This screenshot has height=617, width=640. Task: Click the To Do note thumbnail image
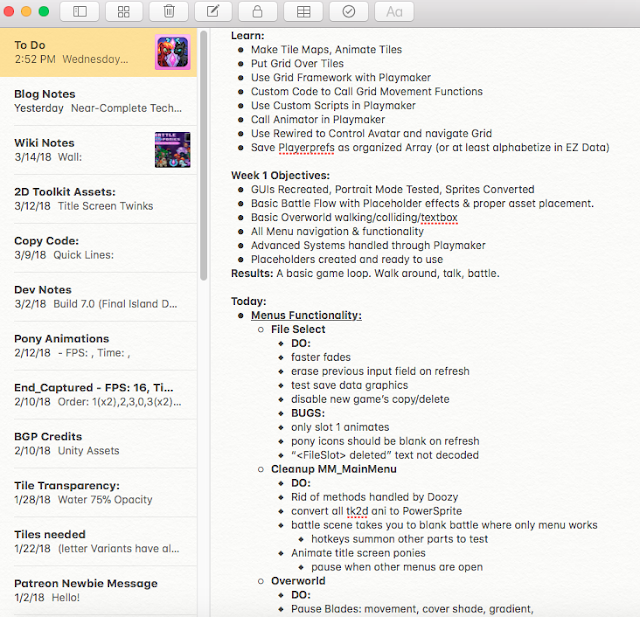[173, 52]
